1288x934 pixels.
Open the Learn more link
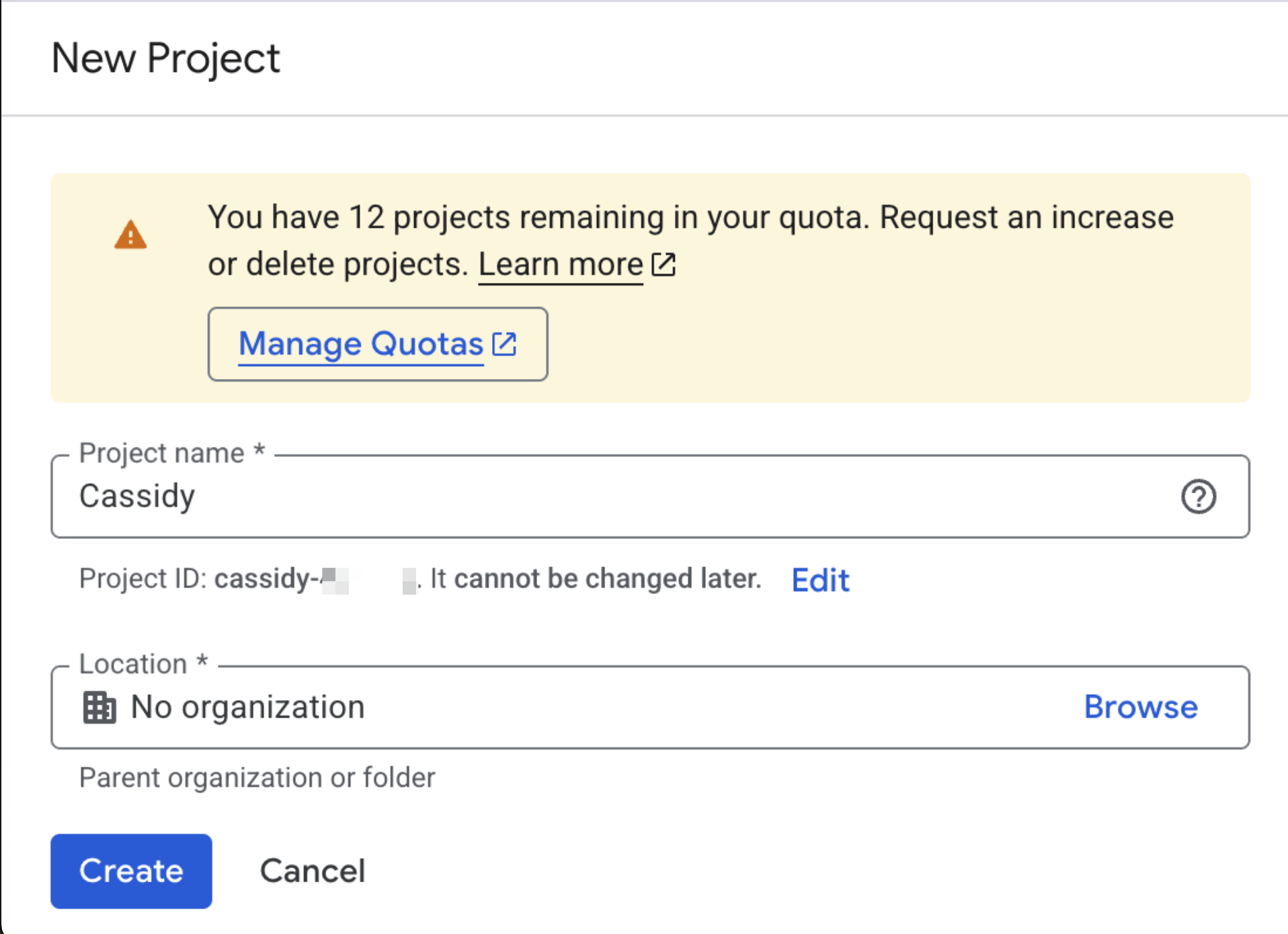click(560, 263)
